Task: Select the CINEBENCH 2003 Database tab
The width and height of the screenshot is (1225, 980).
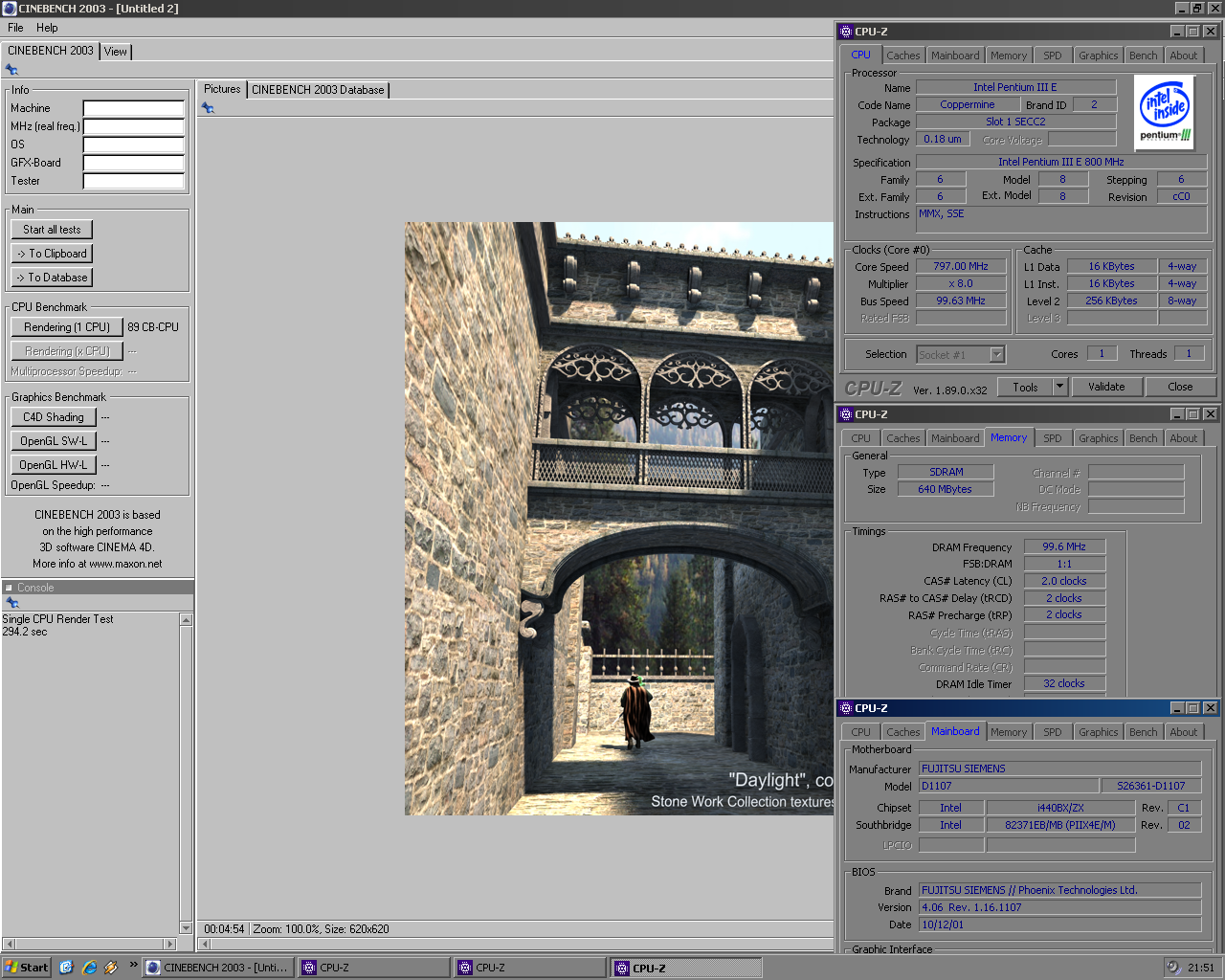Action: click(318, 90)
